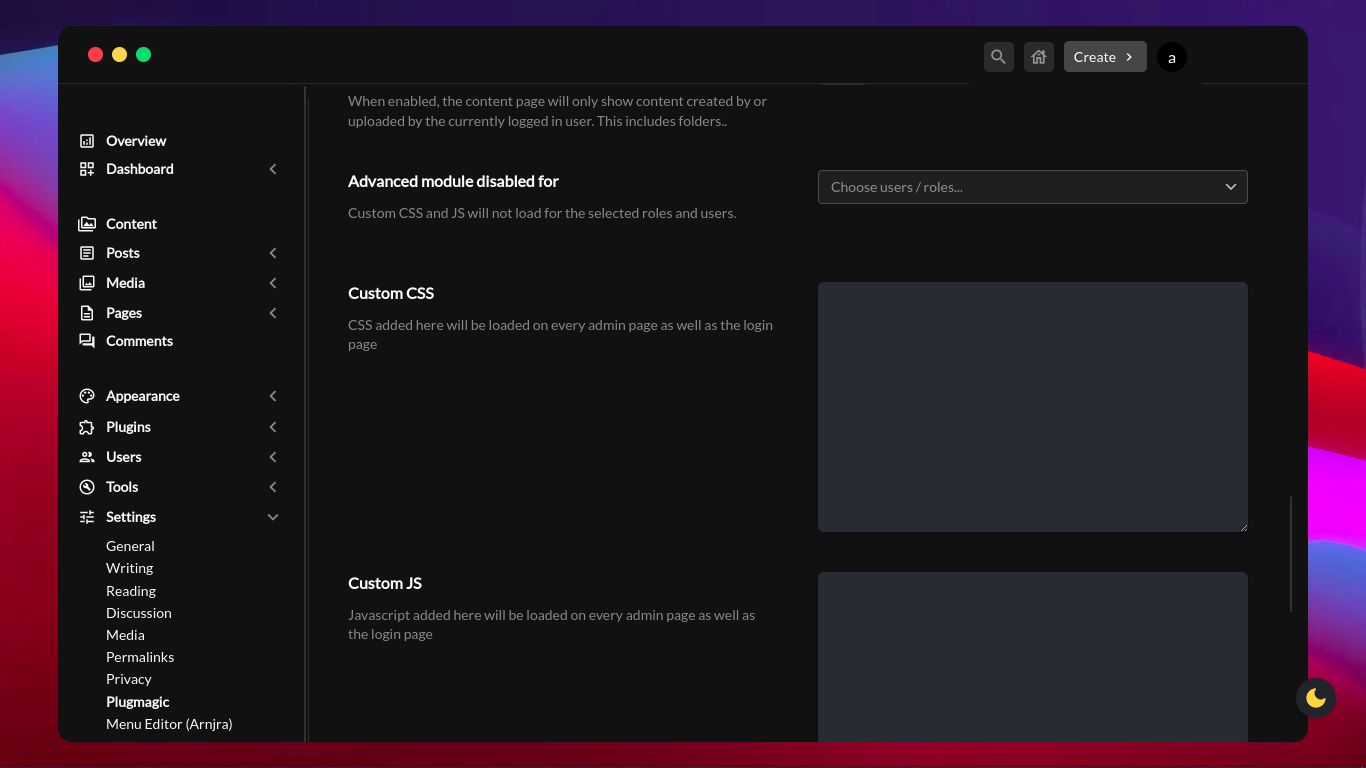The image size is (1366, 768).
Task: Open the Permalinks settings page
Action: [x=140, y=657]
